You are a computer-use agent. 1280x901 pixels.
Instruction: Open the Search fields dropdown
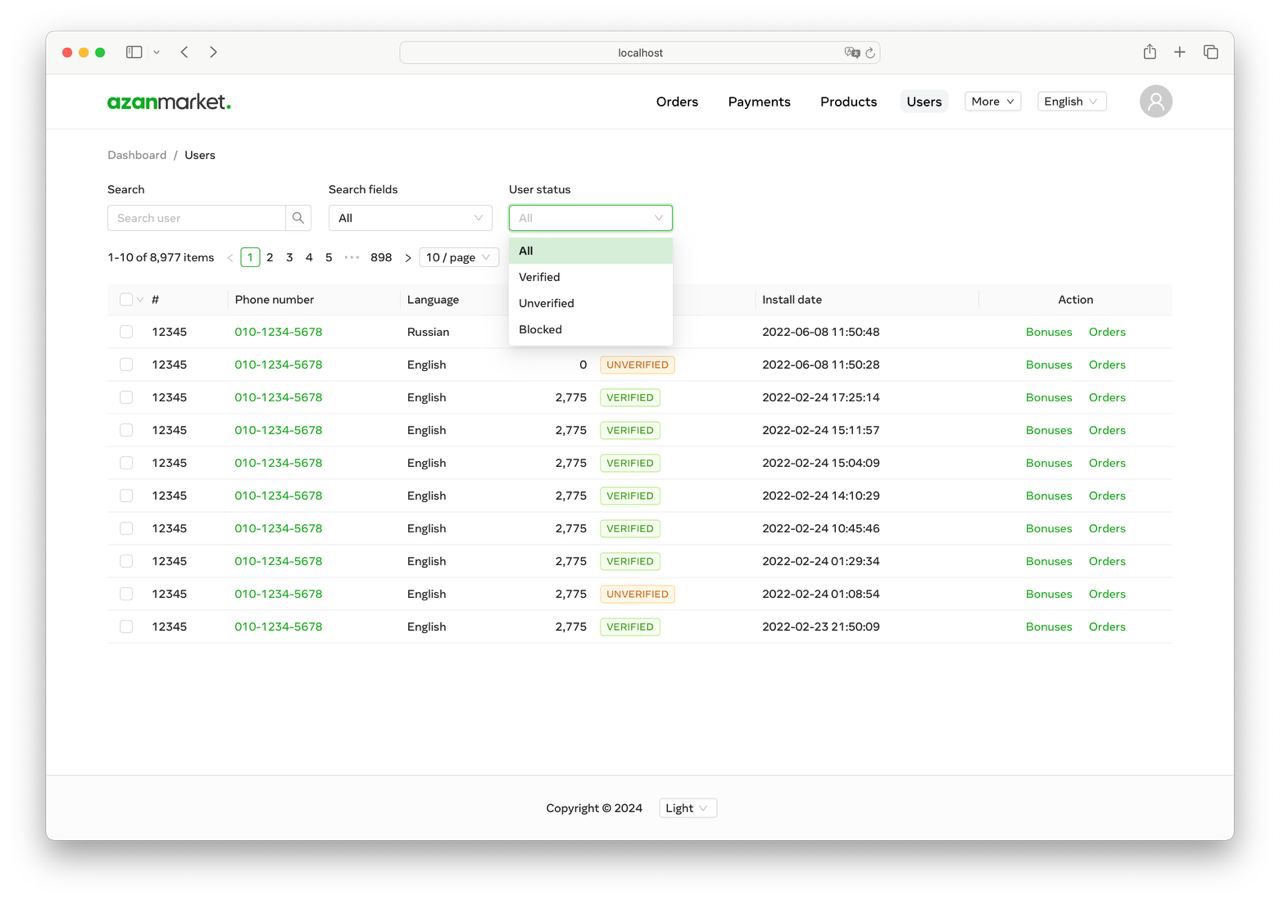pos(410,217)
